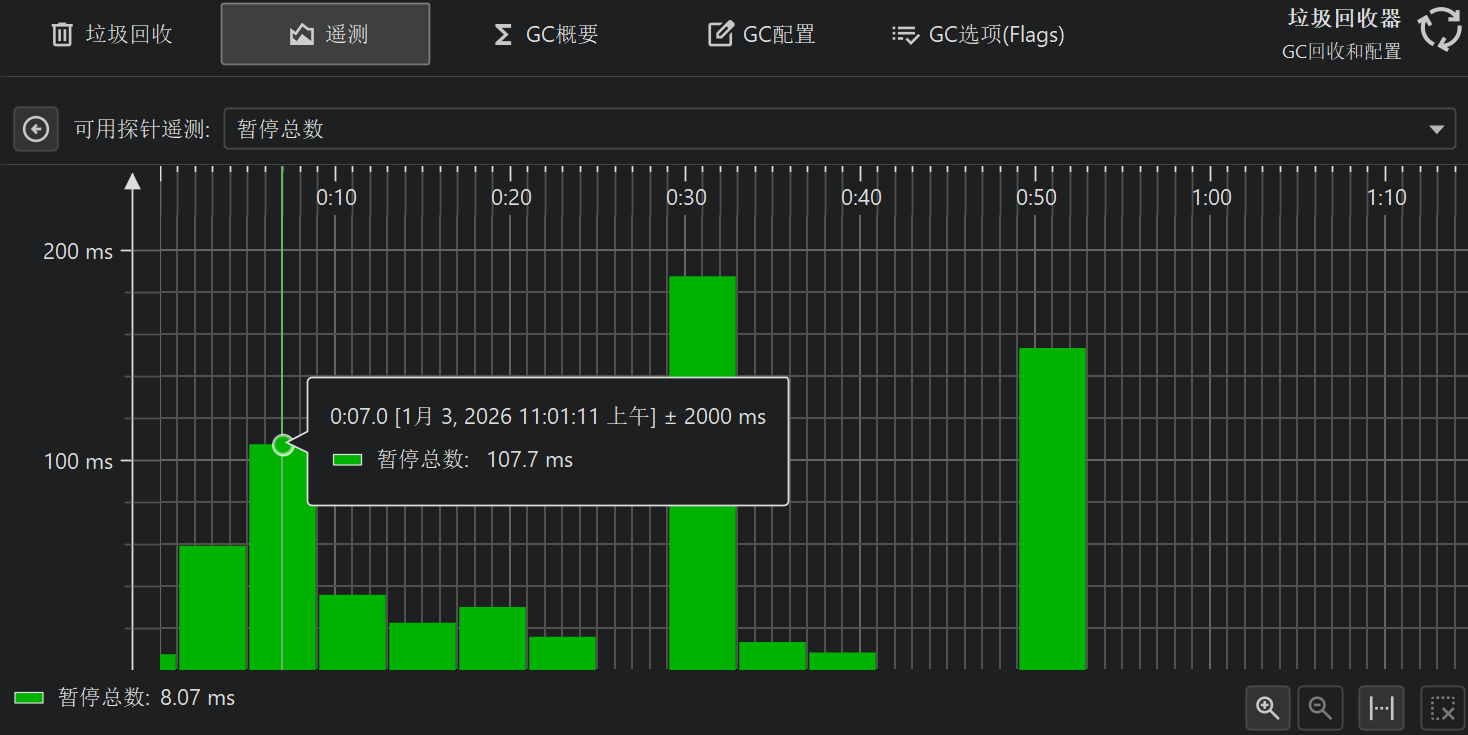Click the 可用探针遥测: label
This screenshot has height=735, width=1468.
tap(142, 129)
